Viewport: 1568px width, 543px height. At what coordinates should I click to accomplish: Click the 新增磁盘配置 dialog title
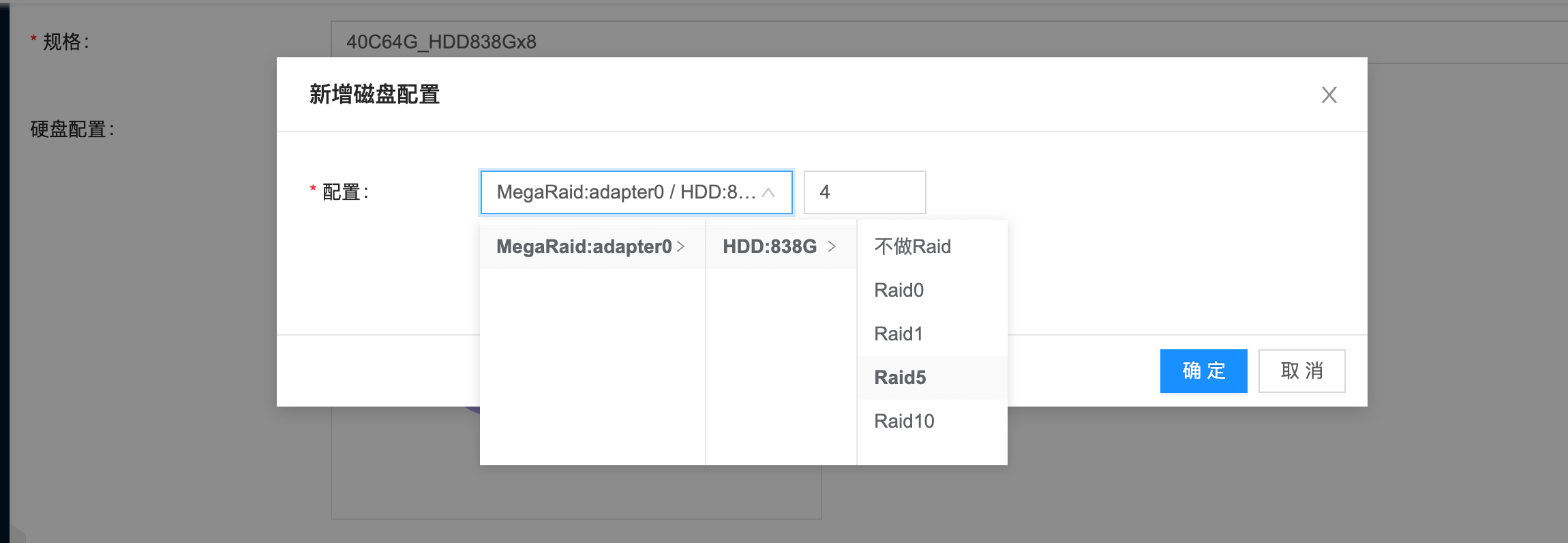point(374,94)
